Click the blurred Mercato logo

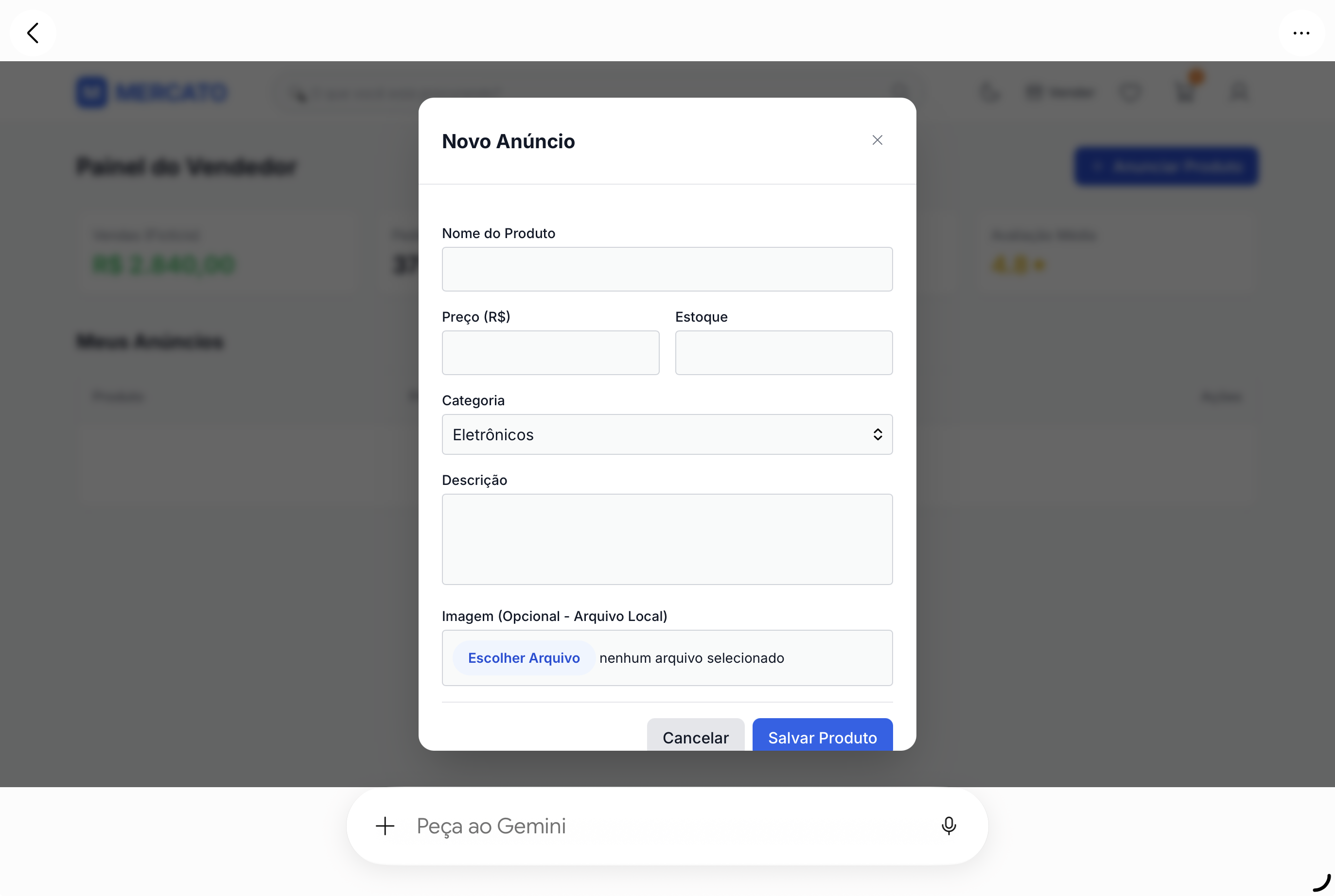[152, 92]
